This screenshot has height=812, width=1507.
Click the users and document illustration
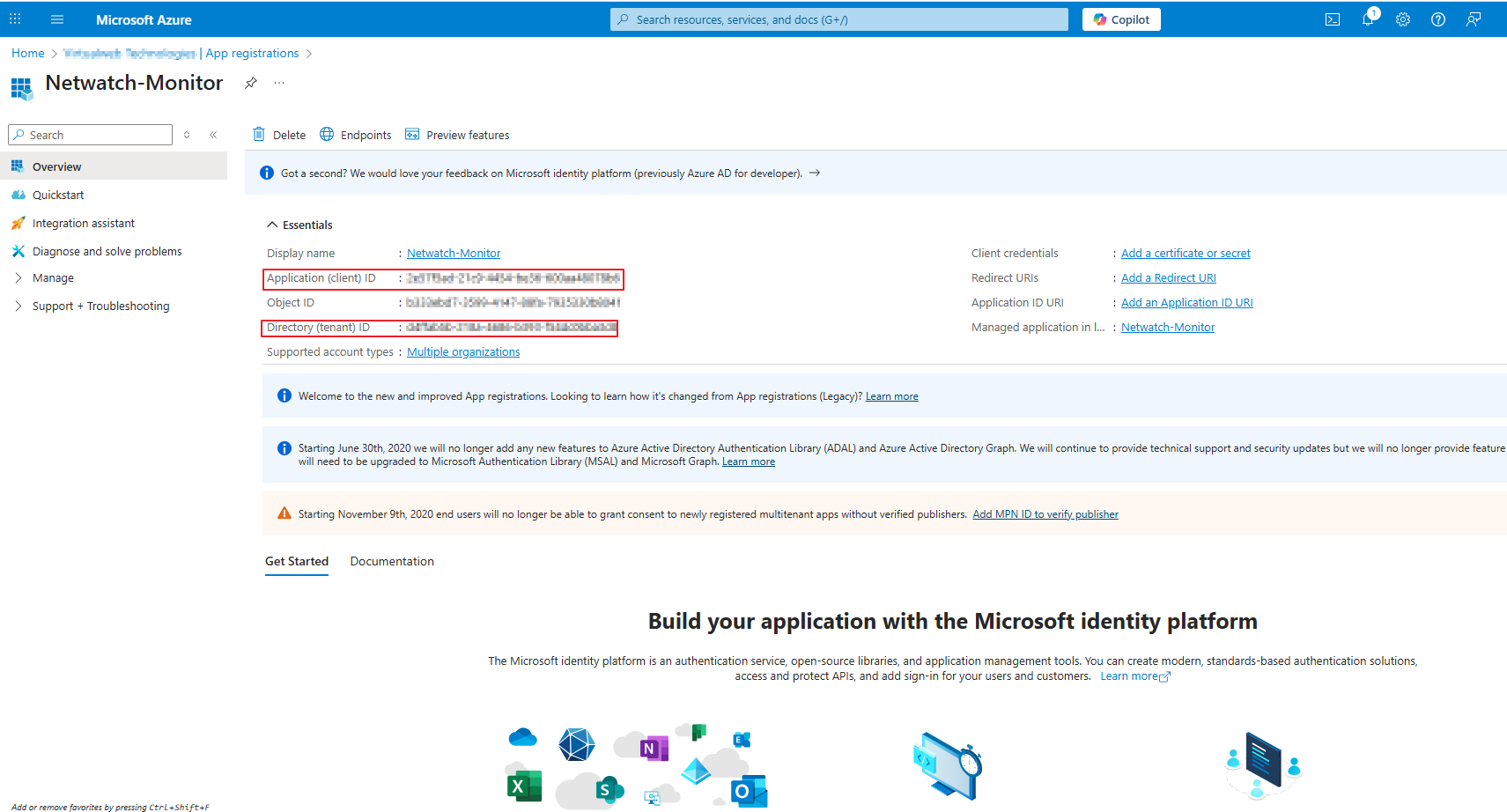1263,765
